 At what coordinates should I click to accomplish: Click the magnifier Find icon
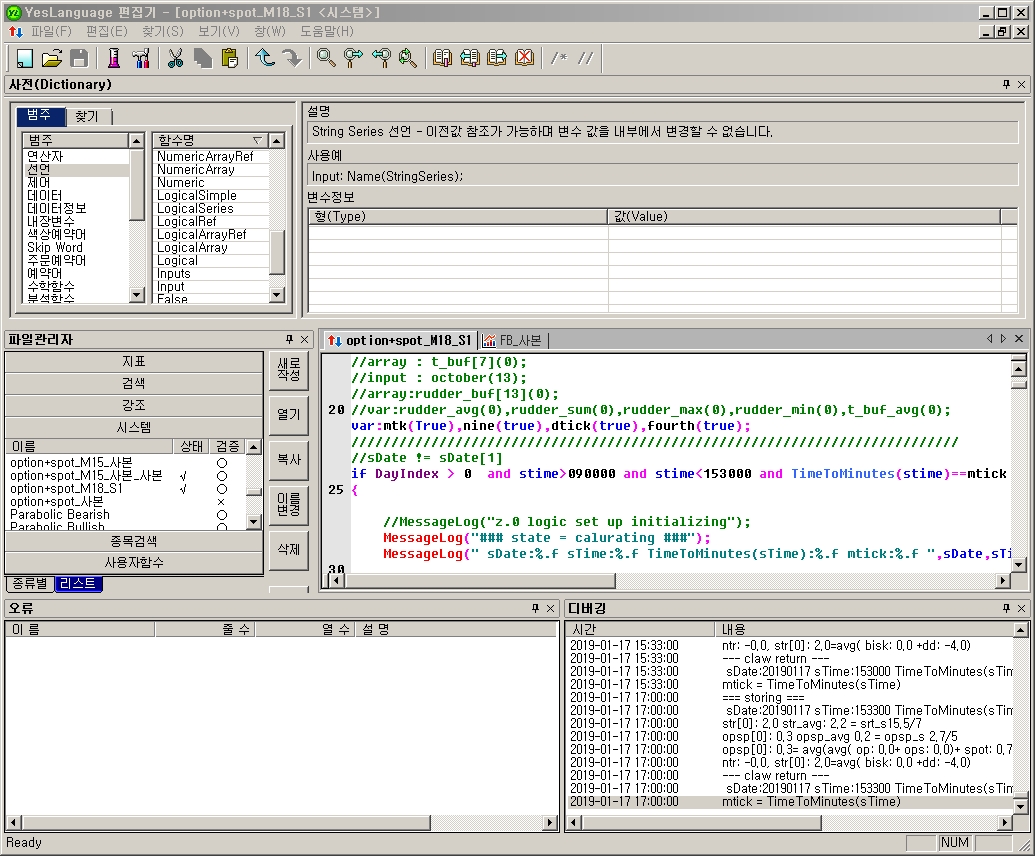point(326,58)
